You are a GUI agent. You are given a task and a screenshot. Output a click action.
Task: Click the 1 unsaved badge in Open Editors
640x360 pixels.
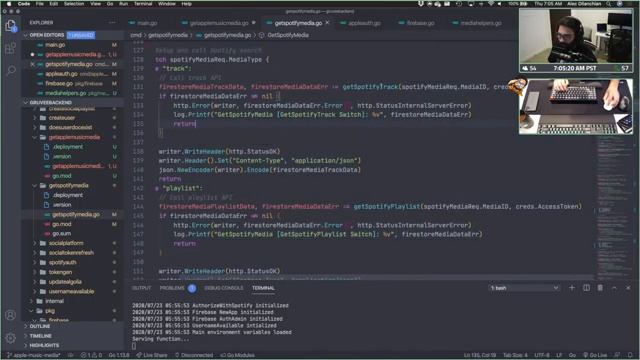[x=81, y=35]
